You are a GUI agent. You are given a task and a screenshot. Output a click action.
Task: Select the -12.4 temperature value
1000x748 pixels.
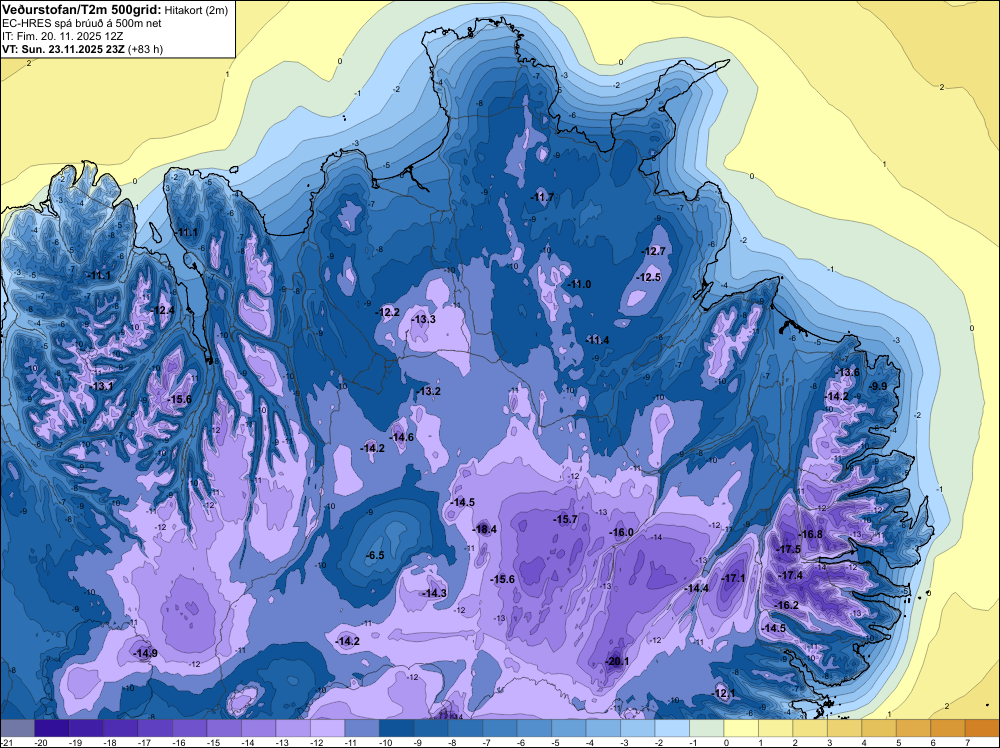pos(163,310)
